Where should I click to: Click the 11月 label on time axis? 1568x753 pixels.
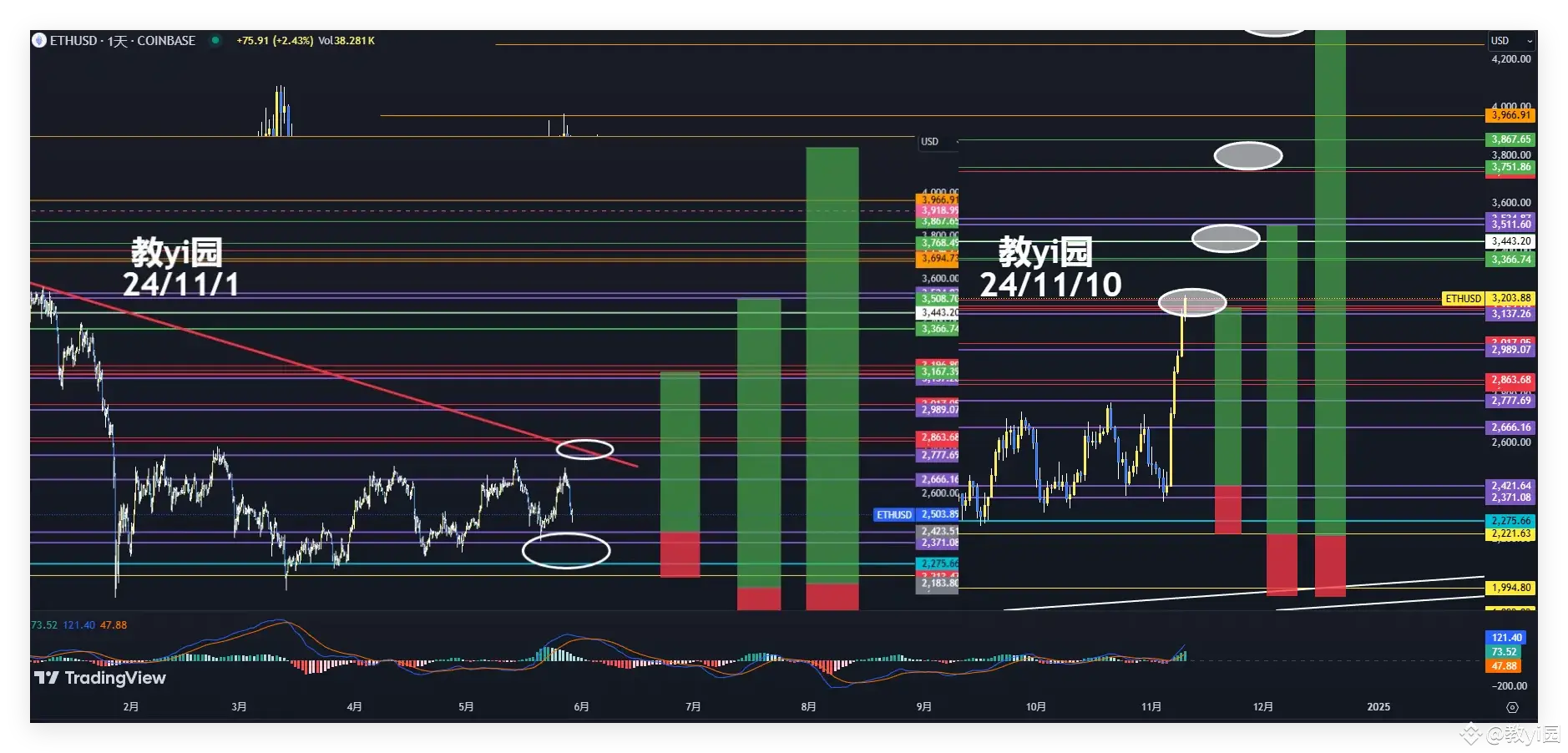(1151, 707)
